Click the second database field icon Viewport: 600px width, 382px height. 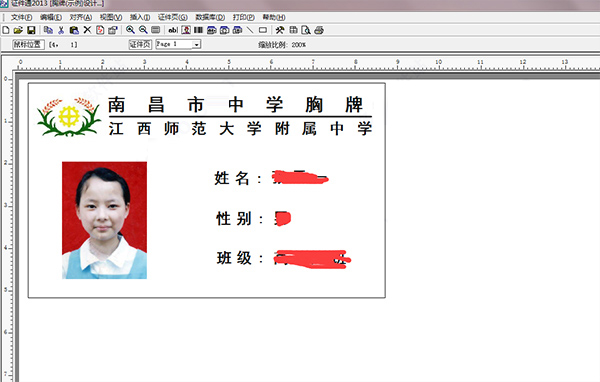click(225, 30)
